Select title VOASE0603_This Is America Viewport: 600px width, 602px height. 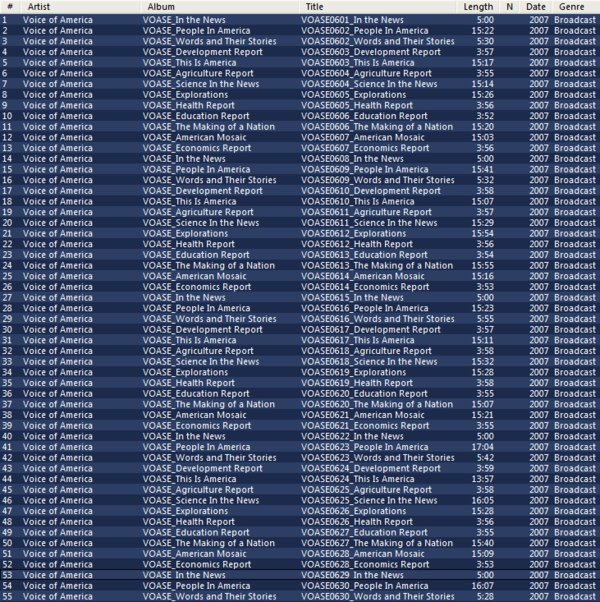(x=358, y=63)
